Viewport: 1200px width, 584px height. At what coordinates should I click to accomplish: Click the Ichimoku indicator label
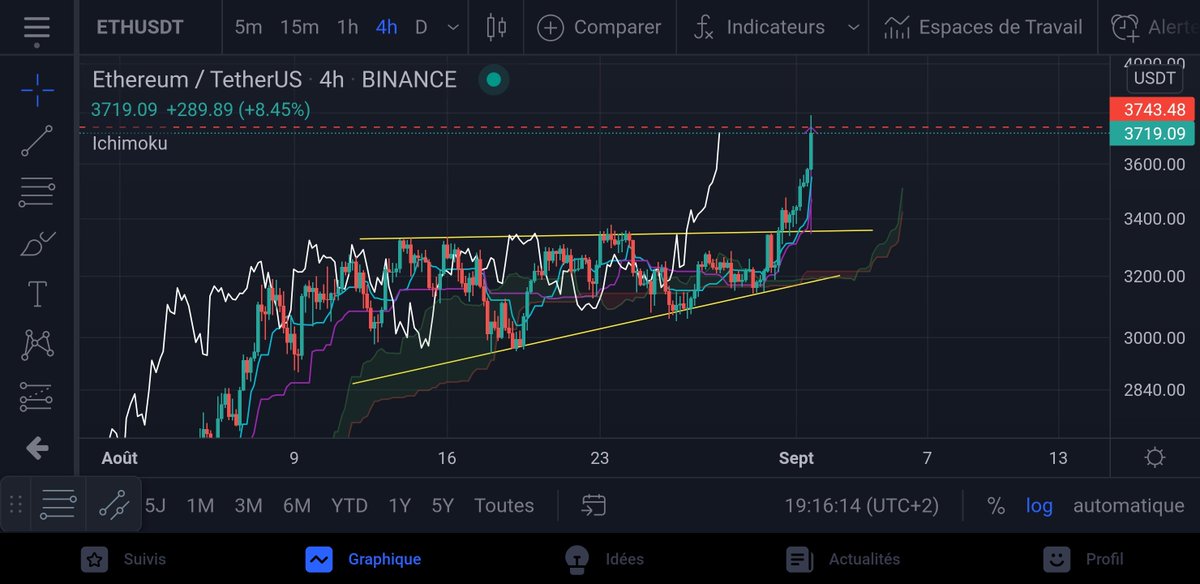pos(130,143)
